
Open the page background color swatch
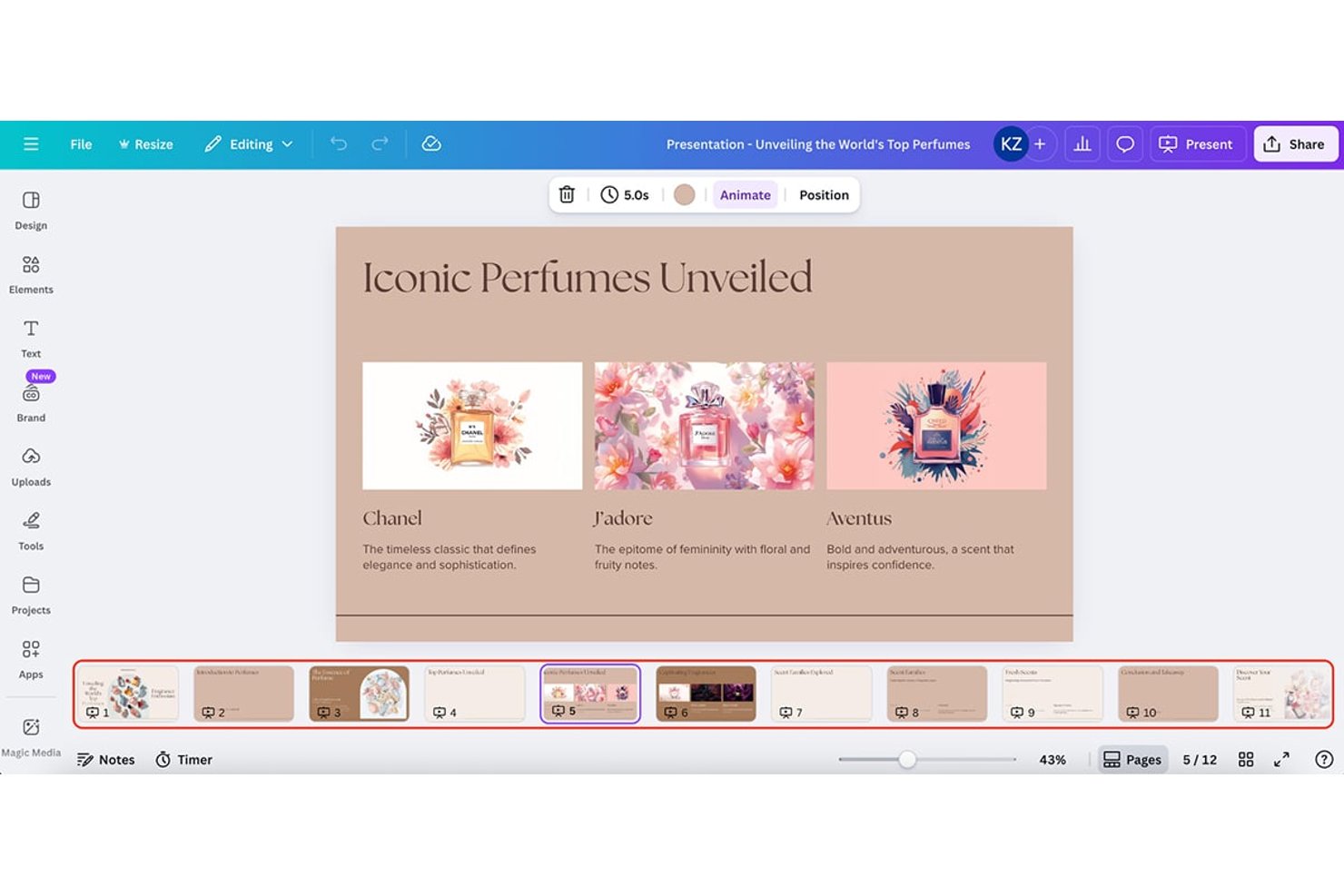click(685, 194)
